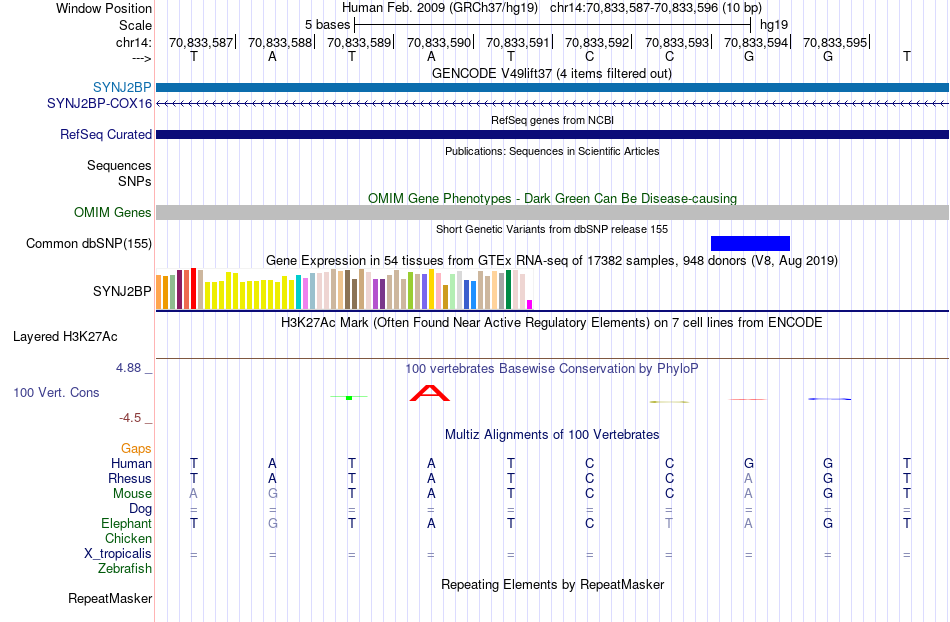The image size is (950, 622).
Task: Open the Common dbSNP(155) track label
Action: 88,243
